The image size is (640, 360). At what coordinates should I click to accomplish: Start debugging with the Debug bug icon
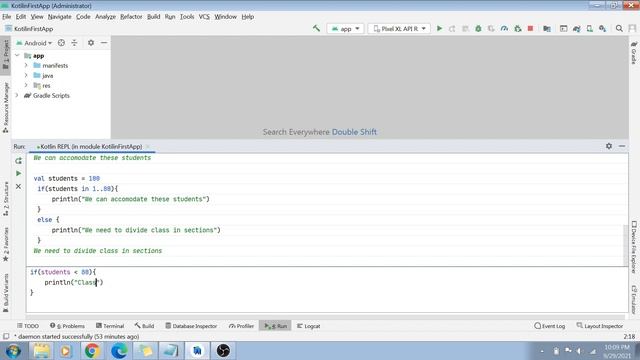tap(478, 29)
